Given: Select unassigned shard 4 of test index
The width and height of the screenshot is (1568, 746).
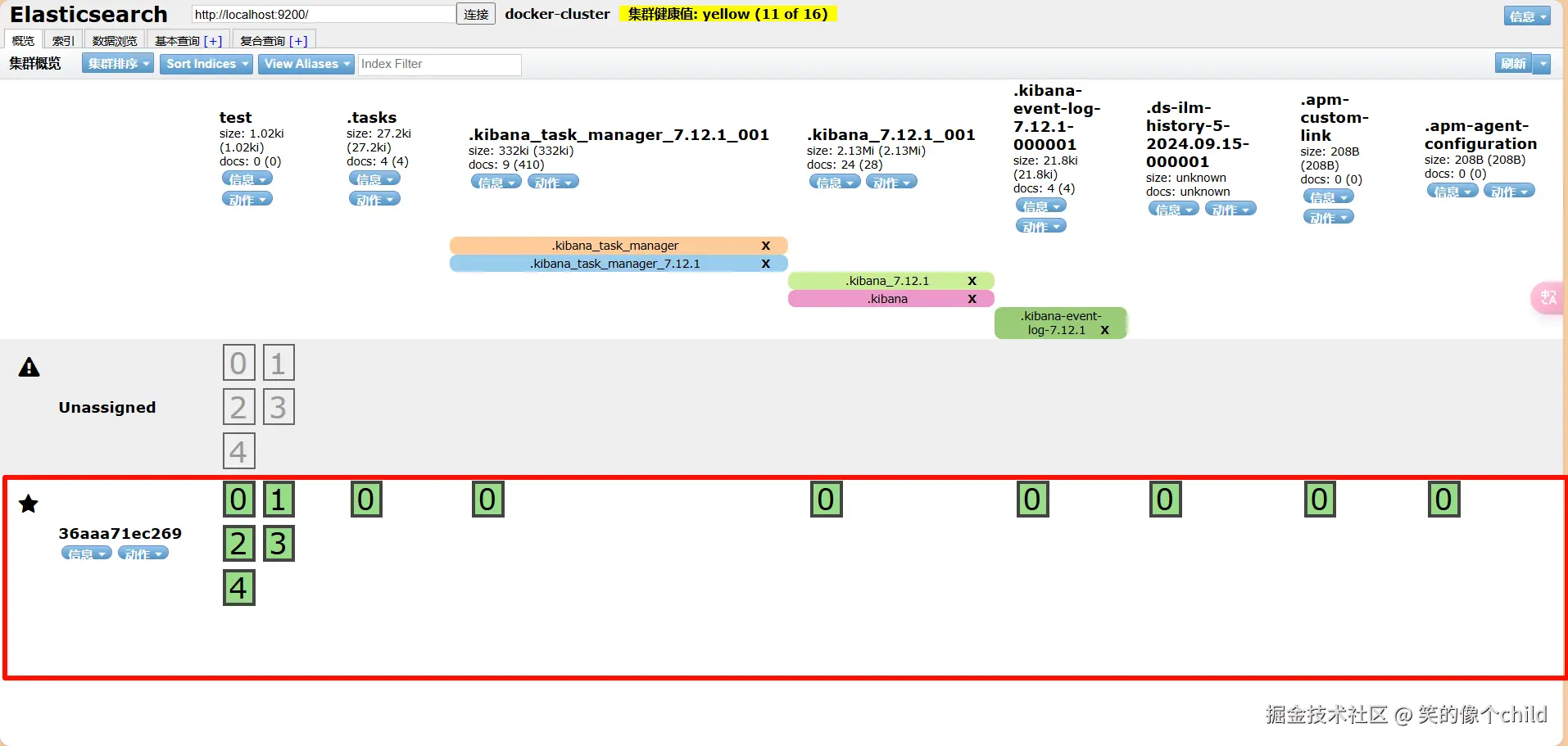Looking at the screenshot, I should (238, 451).
